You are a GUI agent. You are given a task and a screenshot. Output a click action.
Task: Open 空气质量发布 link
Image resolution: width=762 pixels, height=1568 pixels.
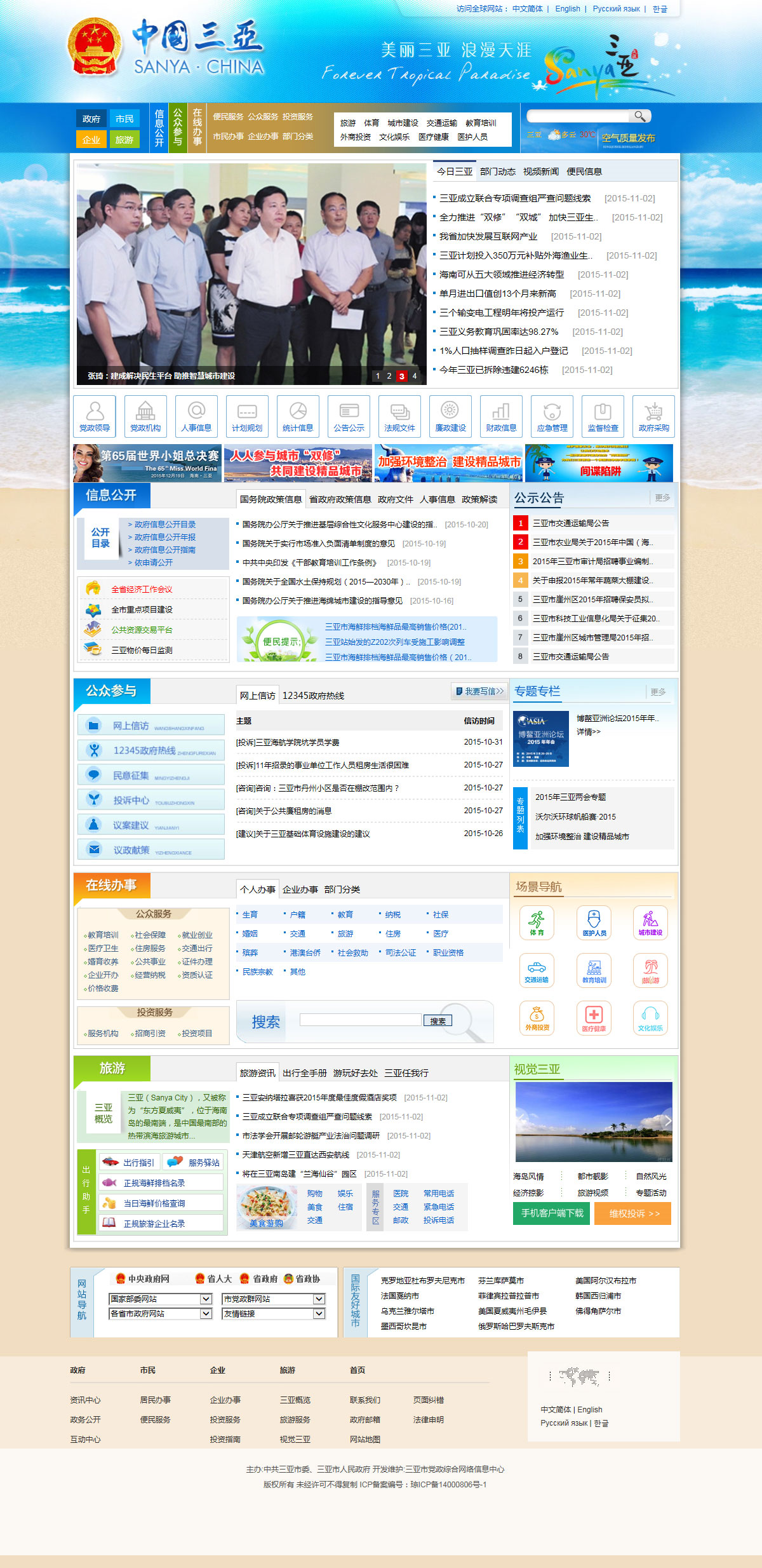[628, 139]
